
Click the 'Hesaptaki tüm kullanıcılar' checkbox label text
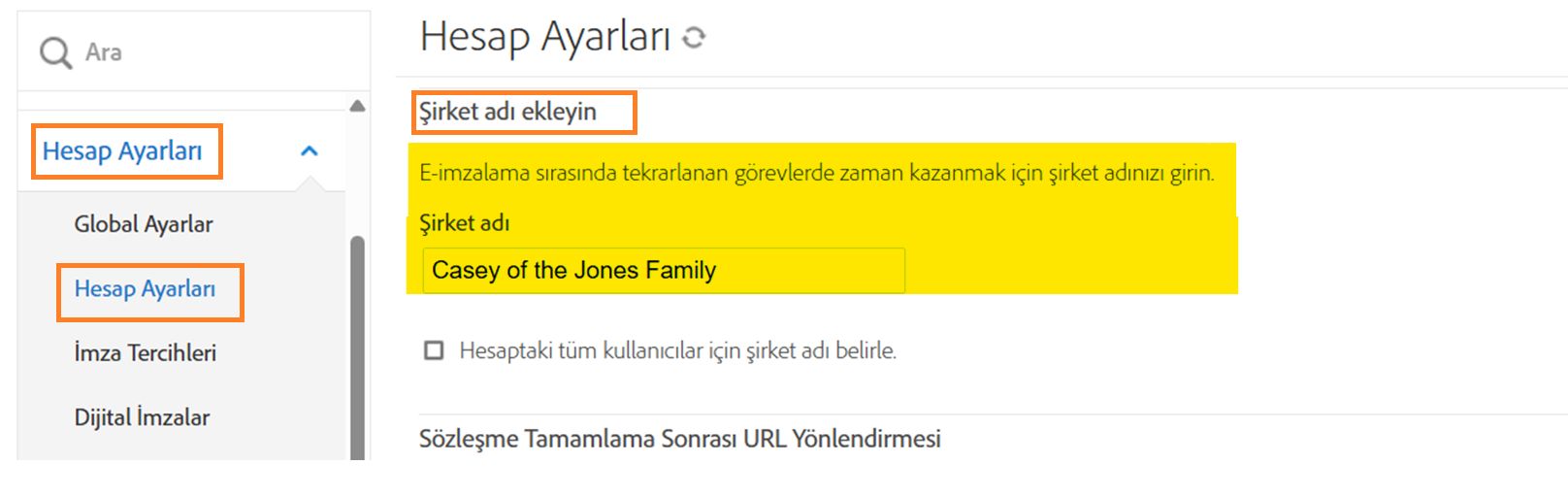pos(677,350)
